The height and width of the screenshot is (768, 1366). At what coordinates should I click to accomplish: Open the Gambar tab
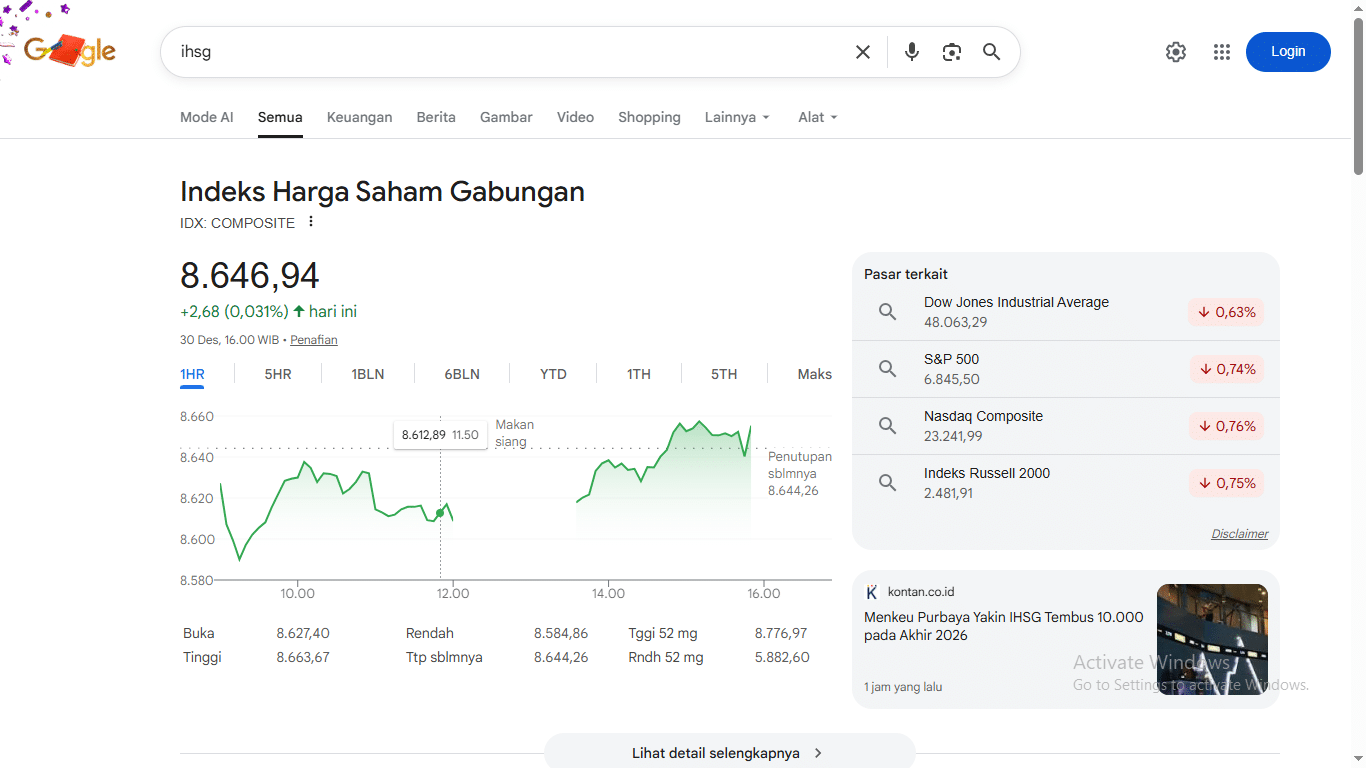[506, 117]
